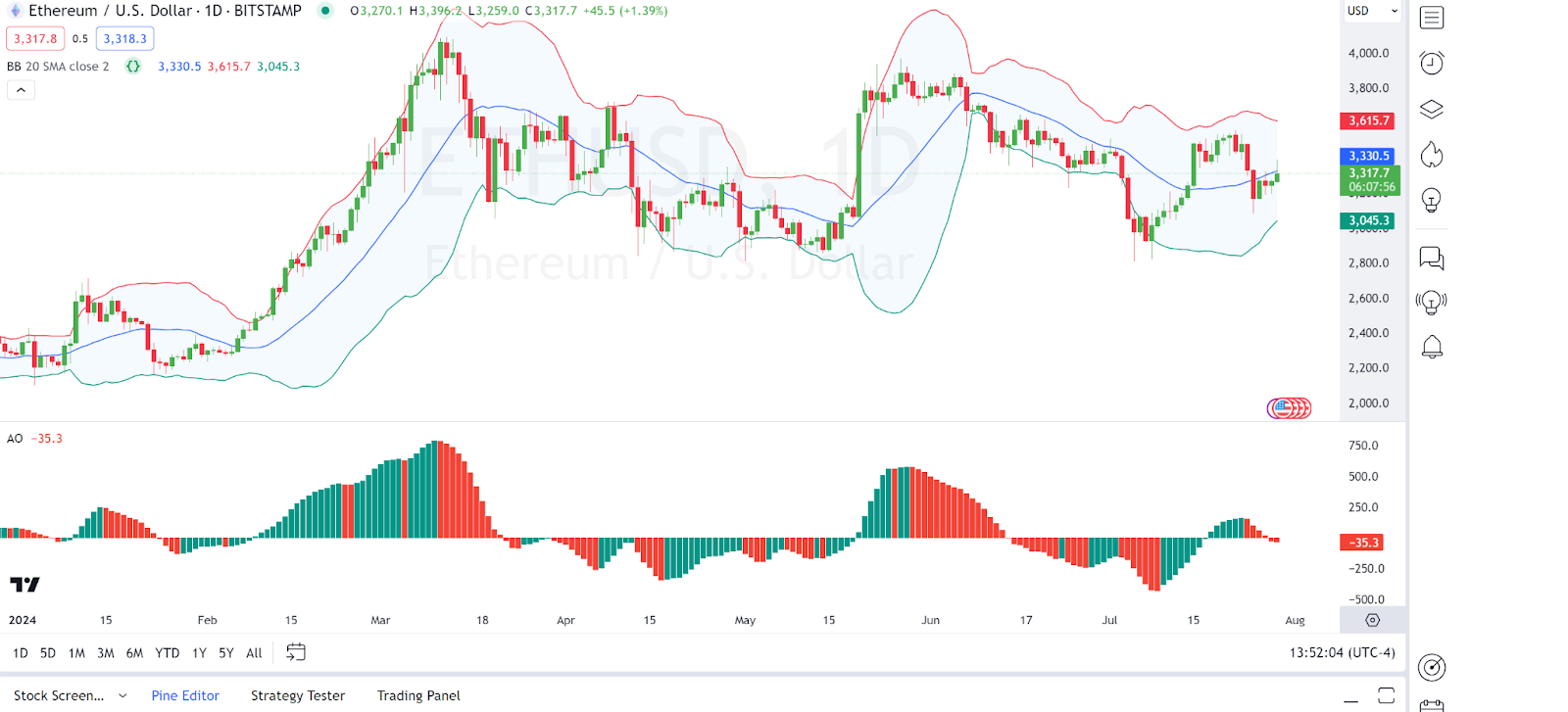Open the Watchlist panel icon
The height and width of the screenshot is (712, 1568).
[1432, 18]
